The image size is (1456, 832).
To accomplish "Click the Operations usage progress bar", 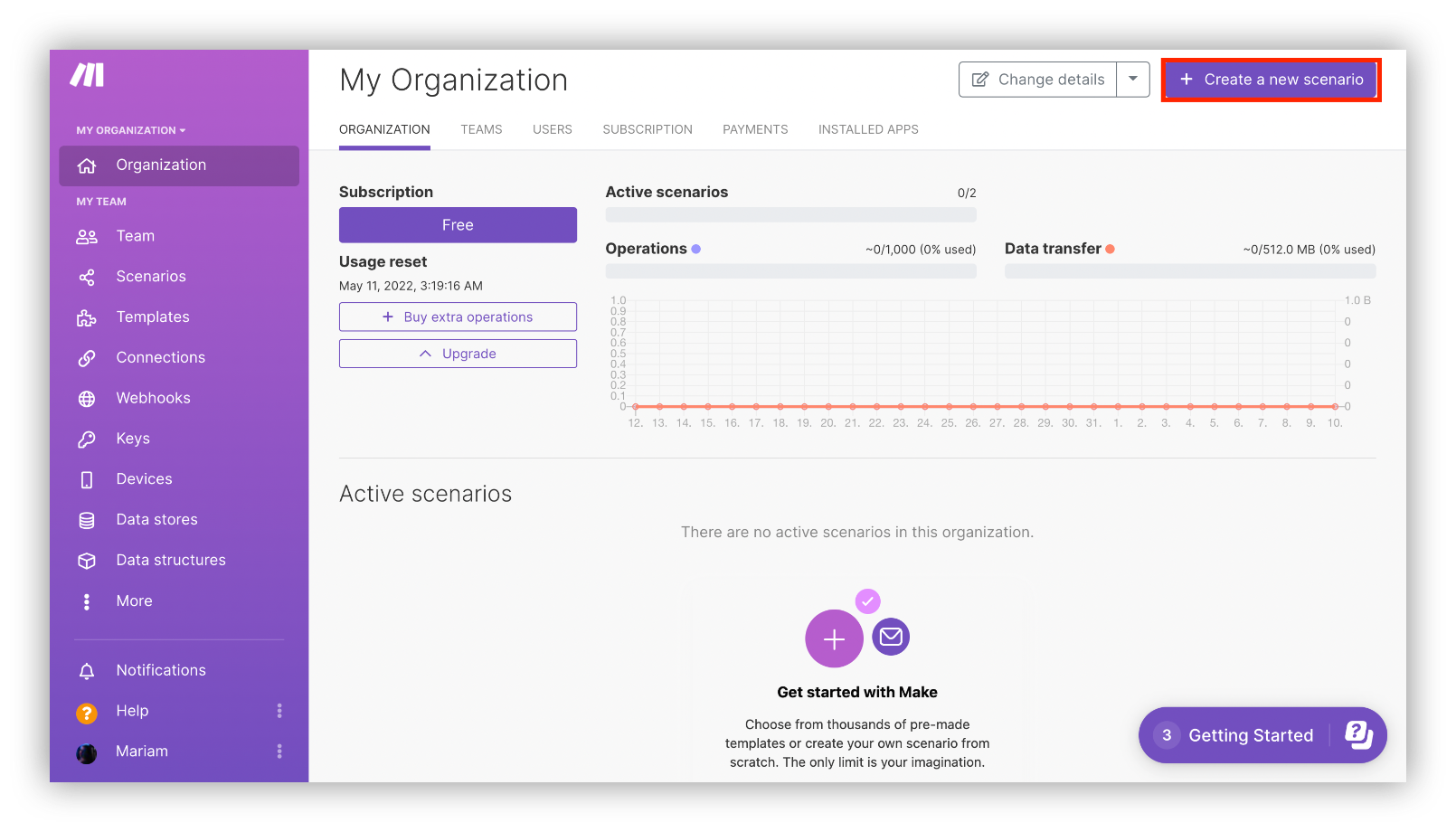I will [x=791, y=271].
